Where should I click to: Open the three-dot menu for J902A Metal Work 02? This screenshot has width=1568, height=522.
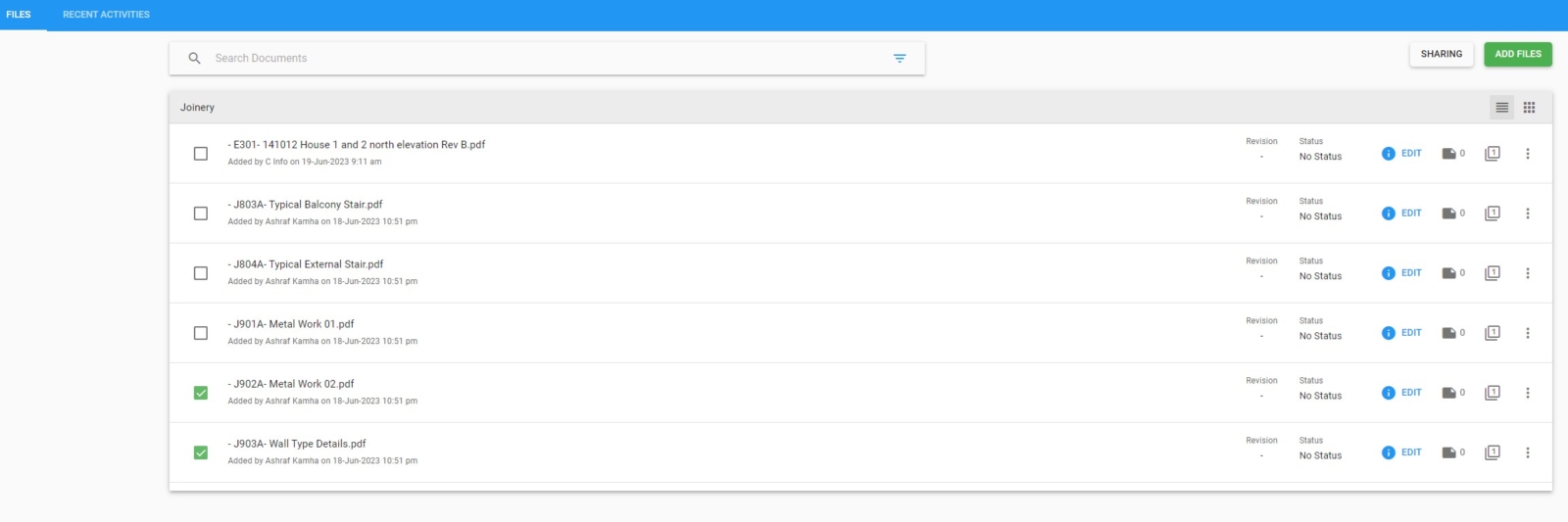pyautogui.click(x=1527, y=393)
